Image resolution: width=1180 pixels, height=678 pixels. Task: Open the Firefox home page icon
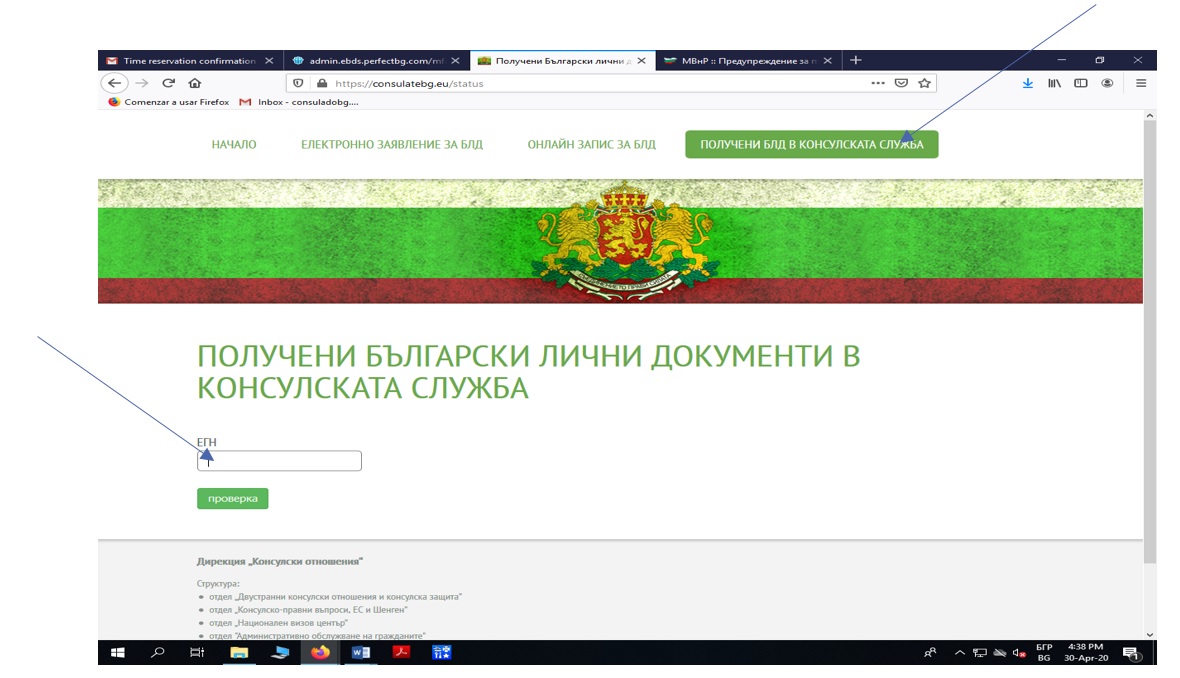coord(195,83)
